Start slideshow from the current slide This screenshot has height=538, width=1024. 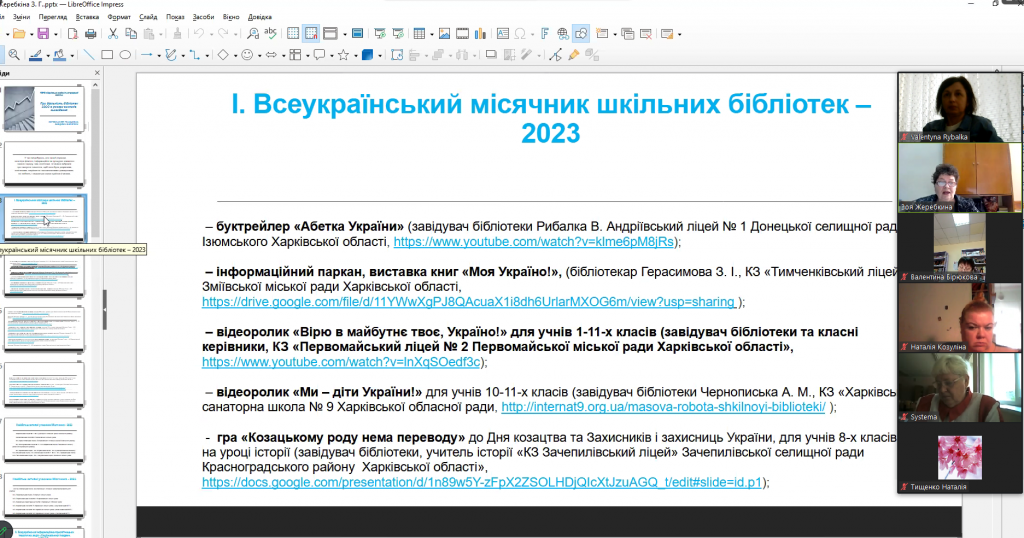(398, 34)
